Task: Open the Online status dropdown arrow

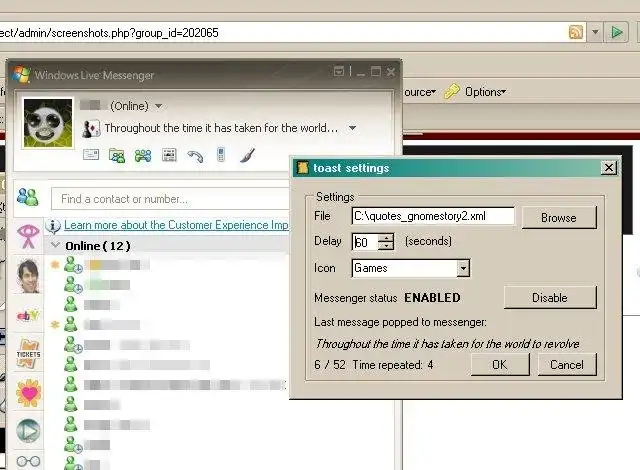Action: tap(159, 106)
